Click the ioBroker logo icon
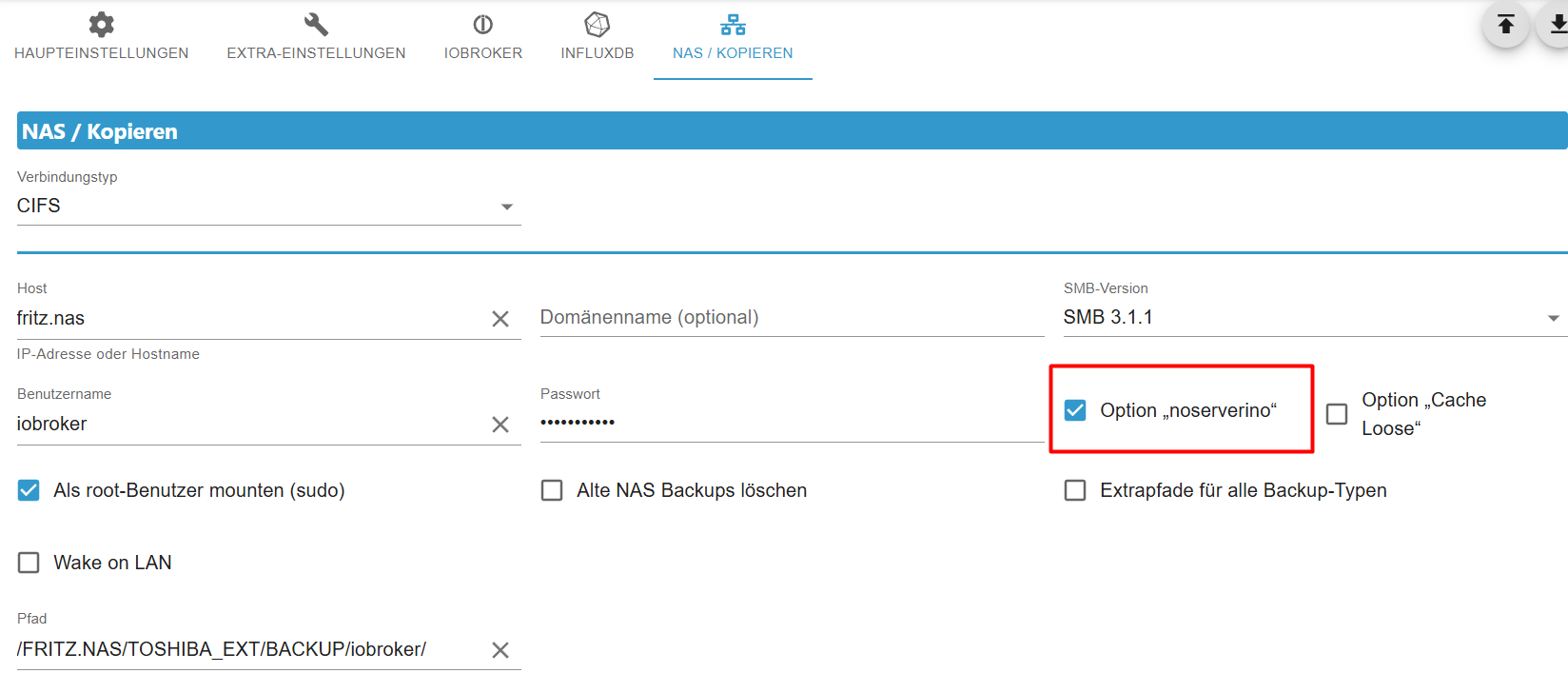The height and width of the screenshot is (693, 1568). coord(482,25)
